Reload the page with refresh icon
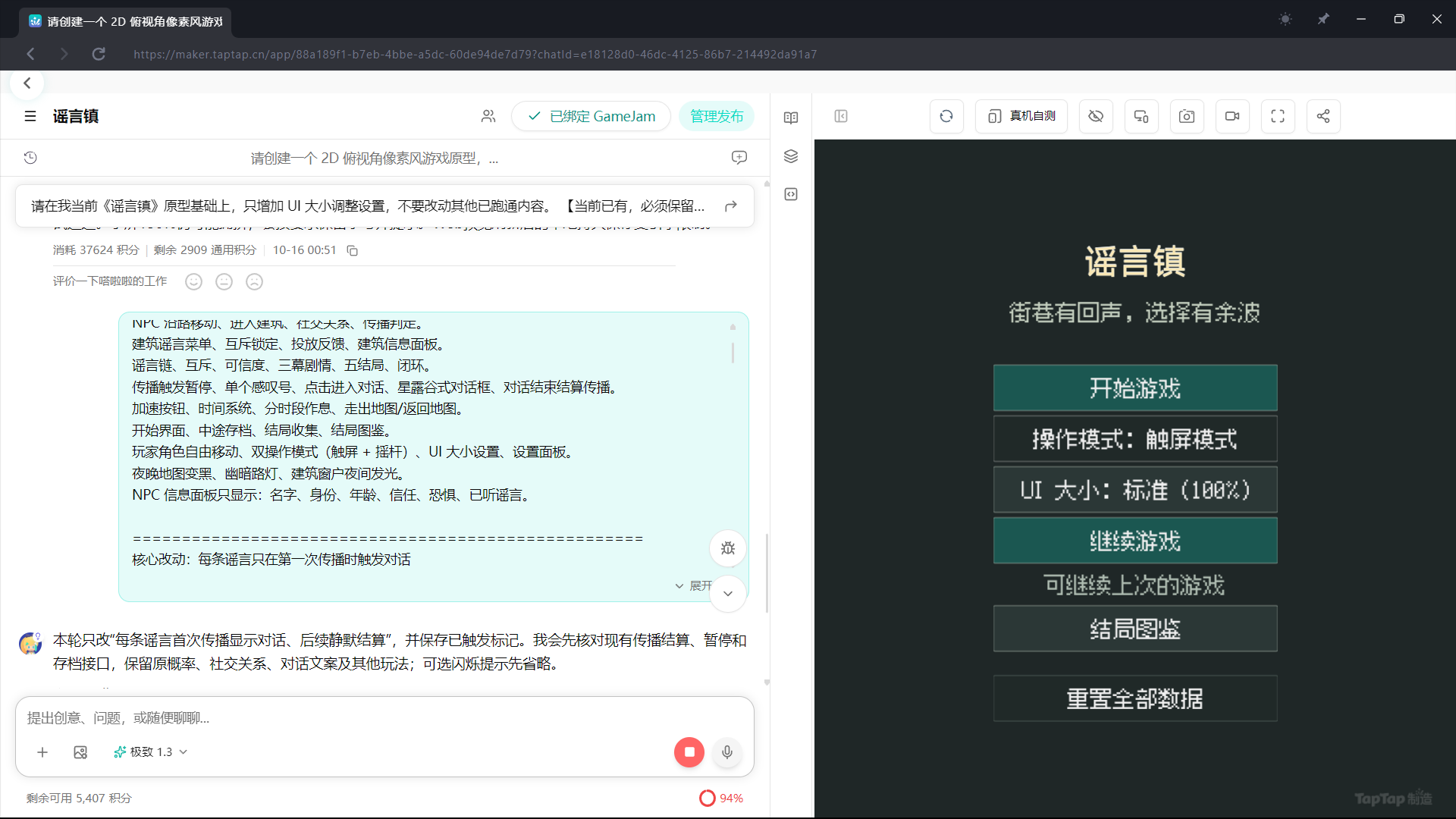The image size is (1456, 819). click(99, 54)
